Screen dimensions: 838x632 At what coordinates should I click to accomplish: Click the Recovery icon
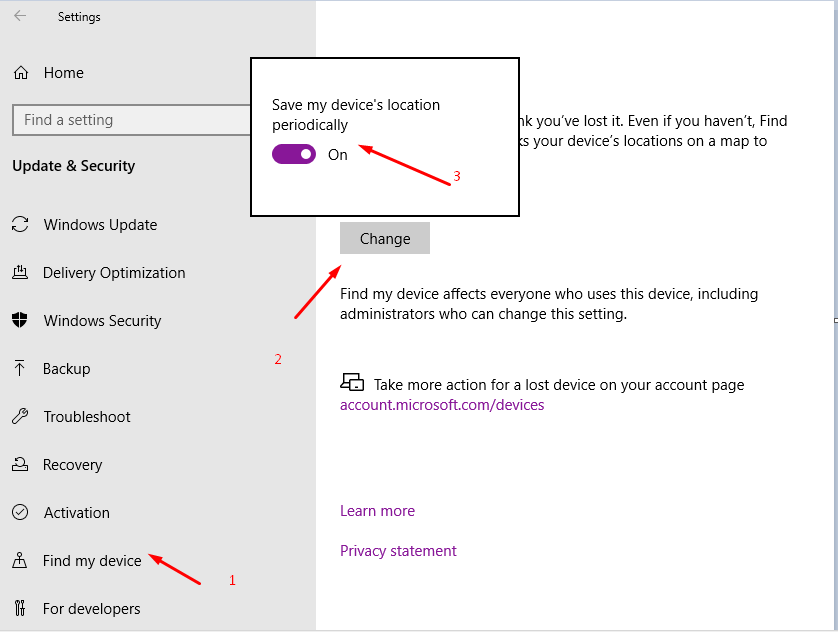click(x=20, y=464)
